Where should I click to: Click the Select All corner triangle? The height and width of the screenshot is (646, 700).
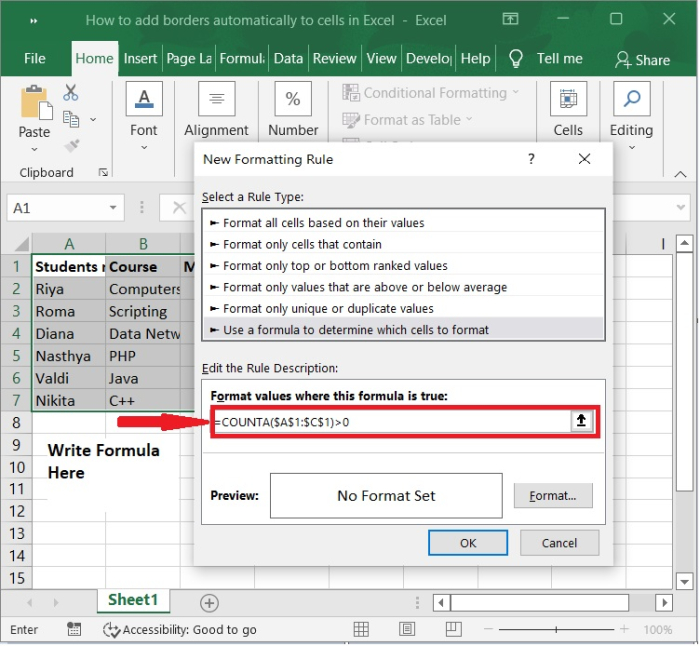pyautogui.click(x=22, y=244)
